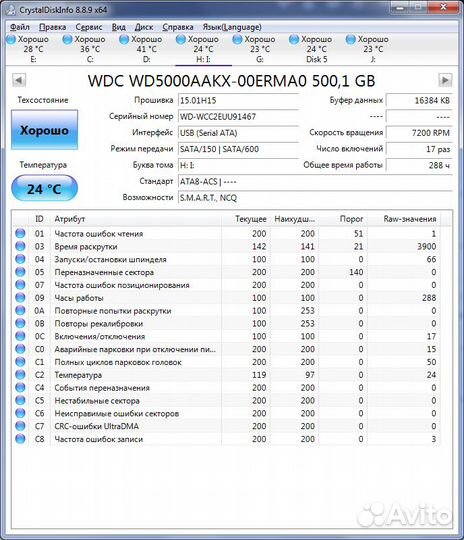Click status orb for Частота ошибок записи

click(x=20, y=439)
